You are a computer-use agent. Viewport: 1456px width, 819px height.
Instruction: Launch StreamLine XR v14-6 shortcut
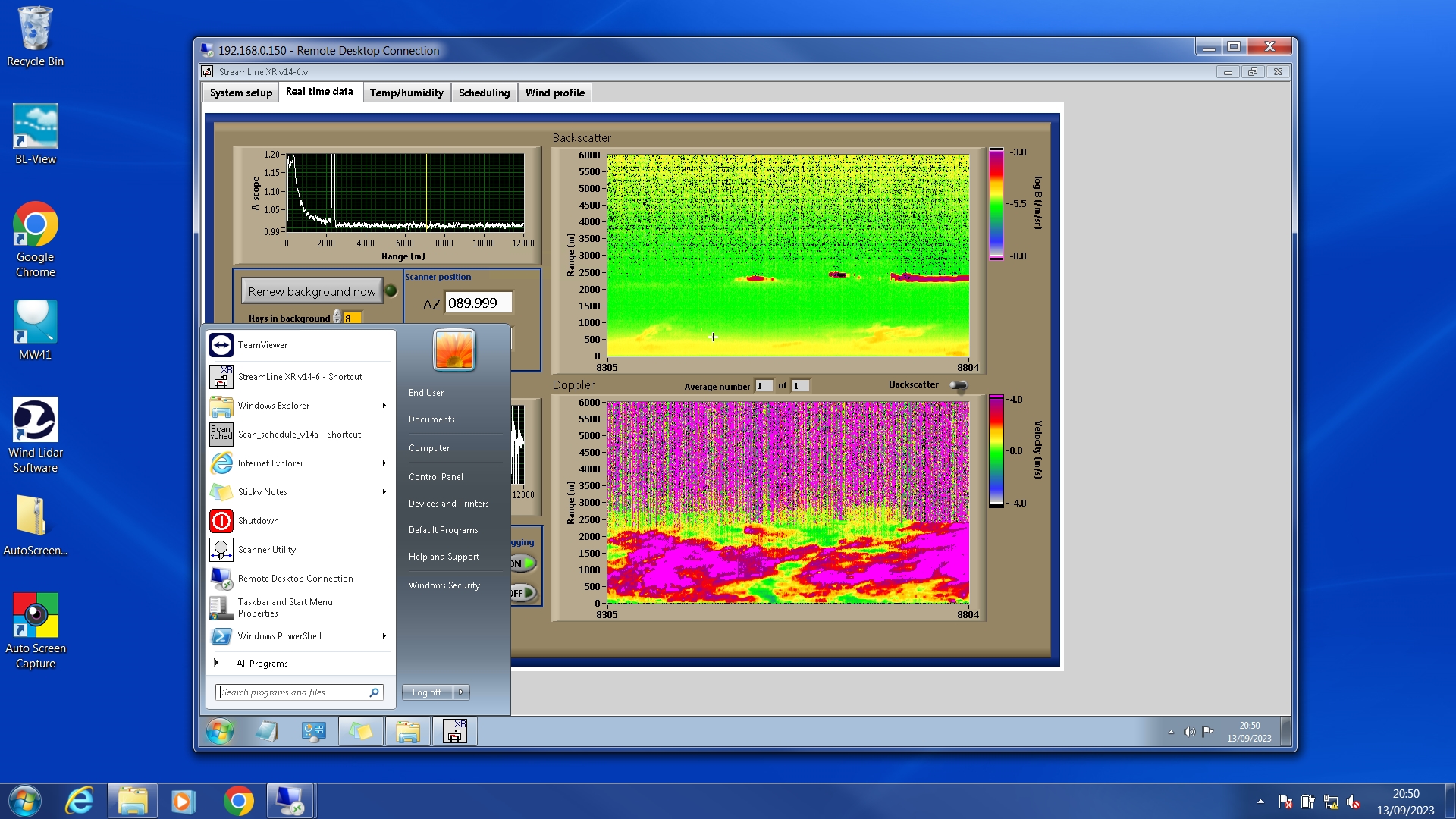(x=300, y=377)
